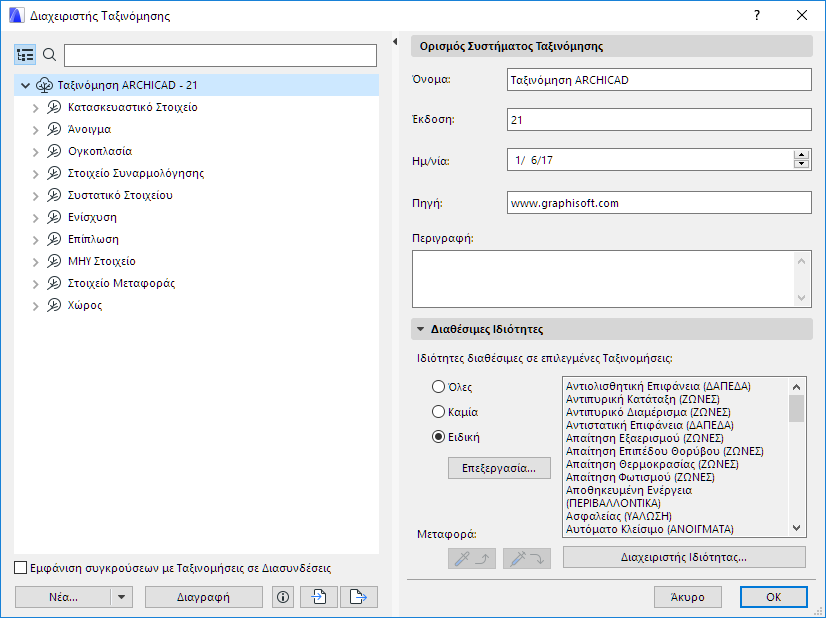Decrease the date with down stepper

click(x=801, y=164)
